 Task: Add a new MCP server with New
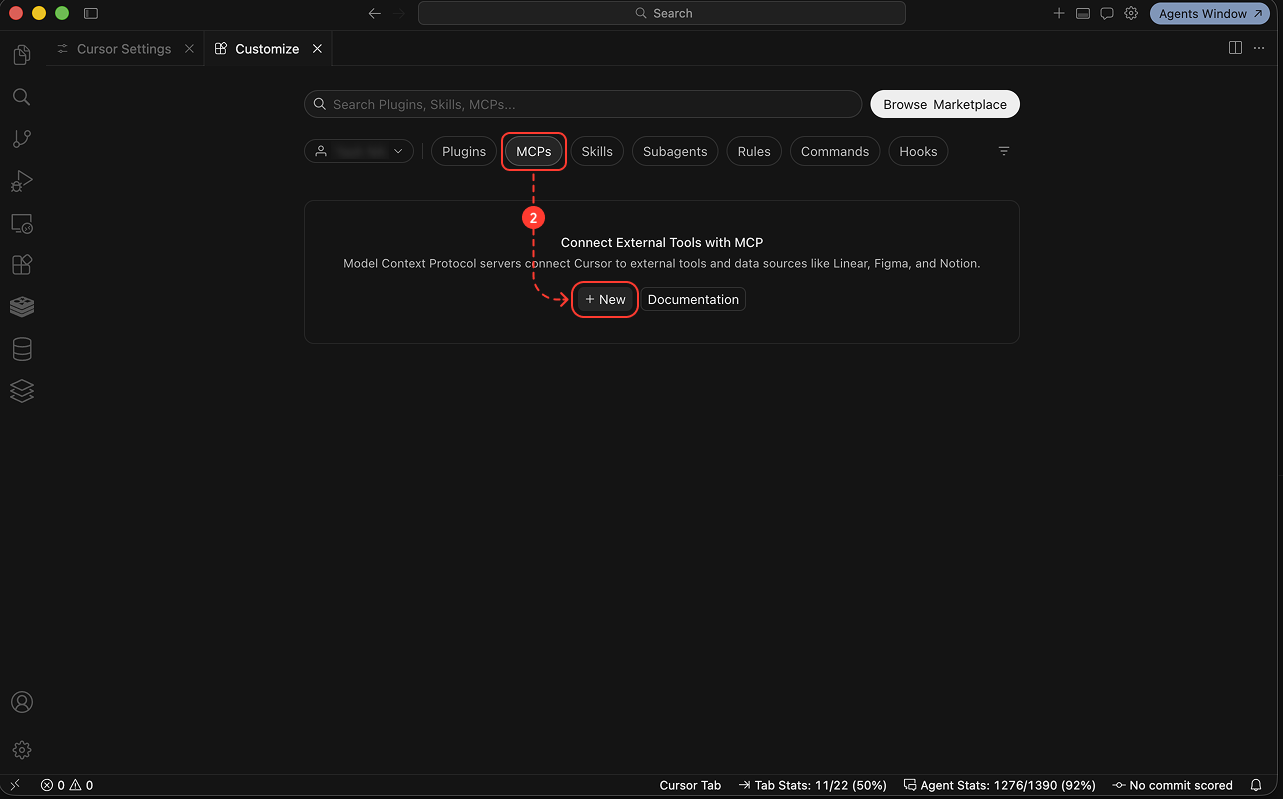[605, 299]
